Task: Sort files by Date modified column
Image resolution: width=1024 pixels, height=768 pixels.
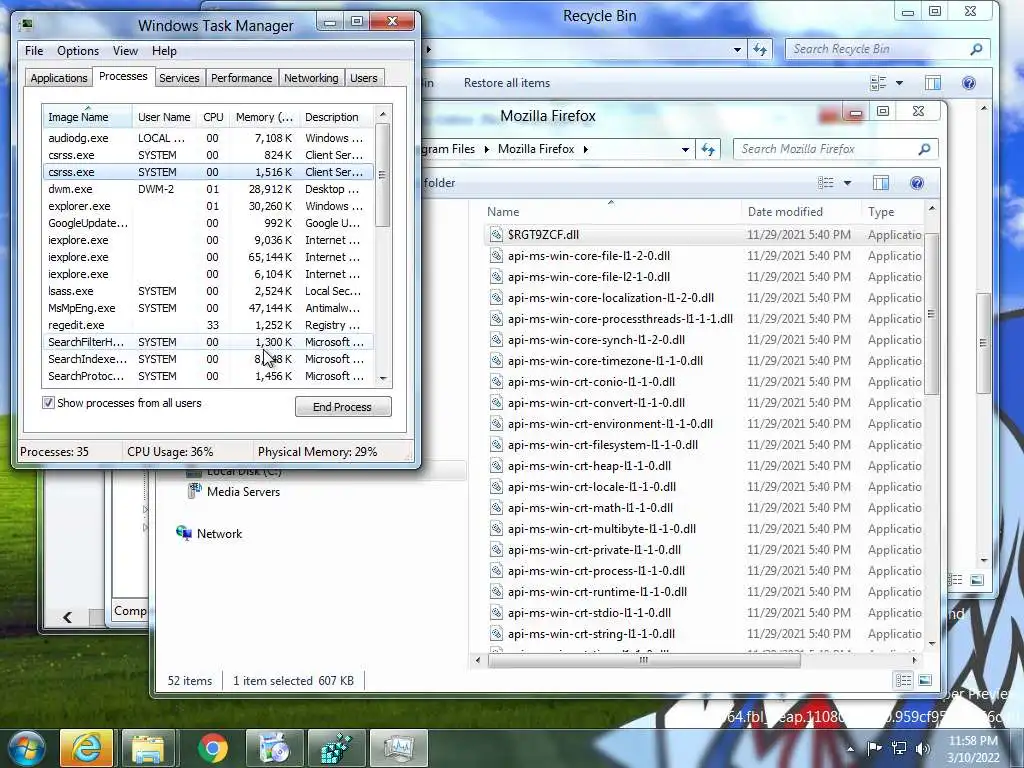Action: pos(801,212)
